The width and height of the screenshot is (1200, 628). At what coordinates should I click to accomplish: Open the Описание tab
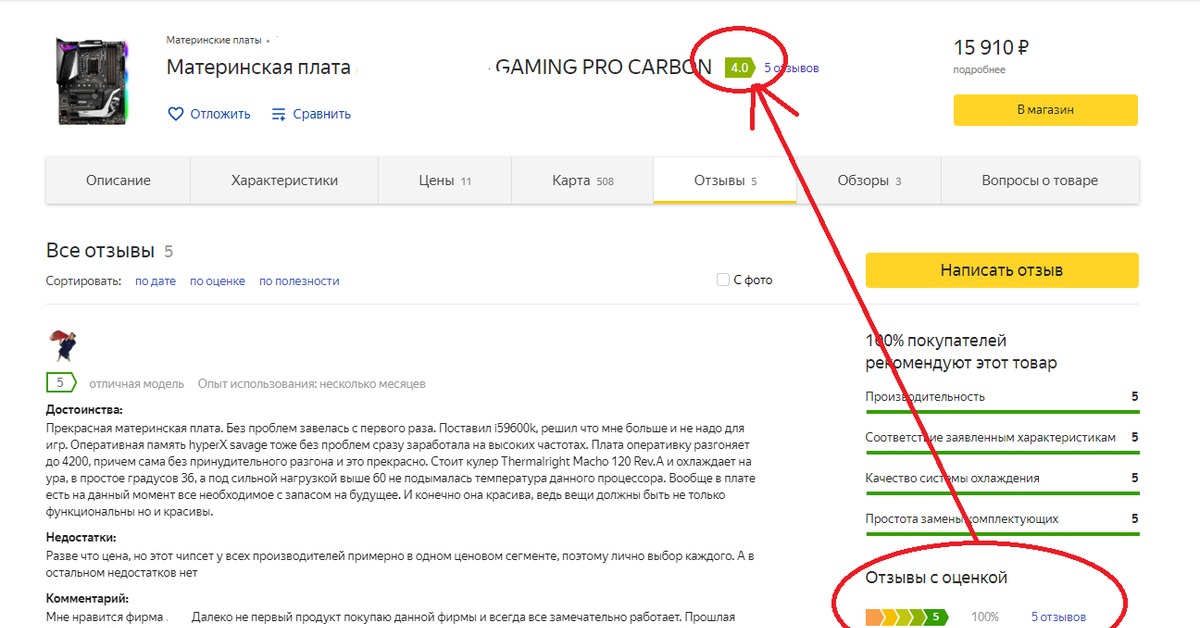118,181
